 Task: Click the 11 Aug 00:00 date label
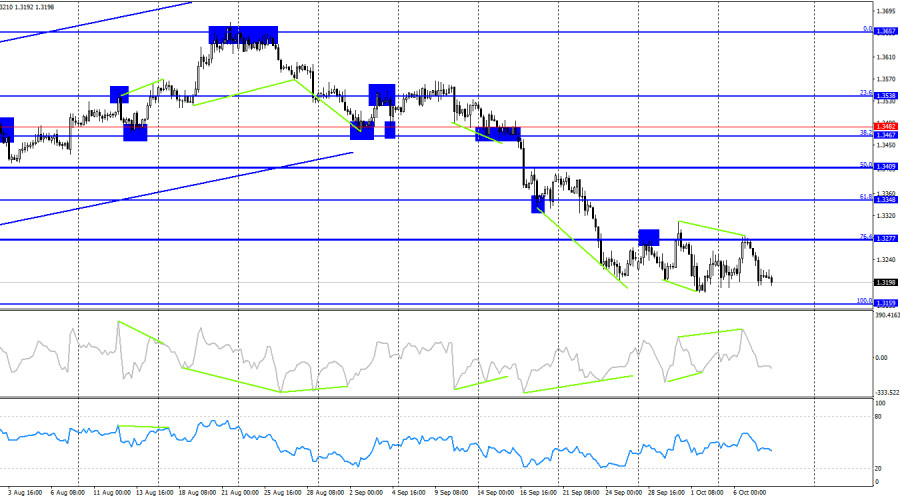[111, 493]
